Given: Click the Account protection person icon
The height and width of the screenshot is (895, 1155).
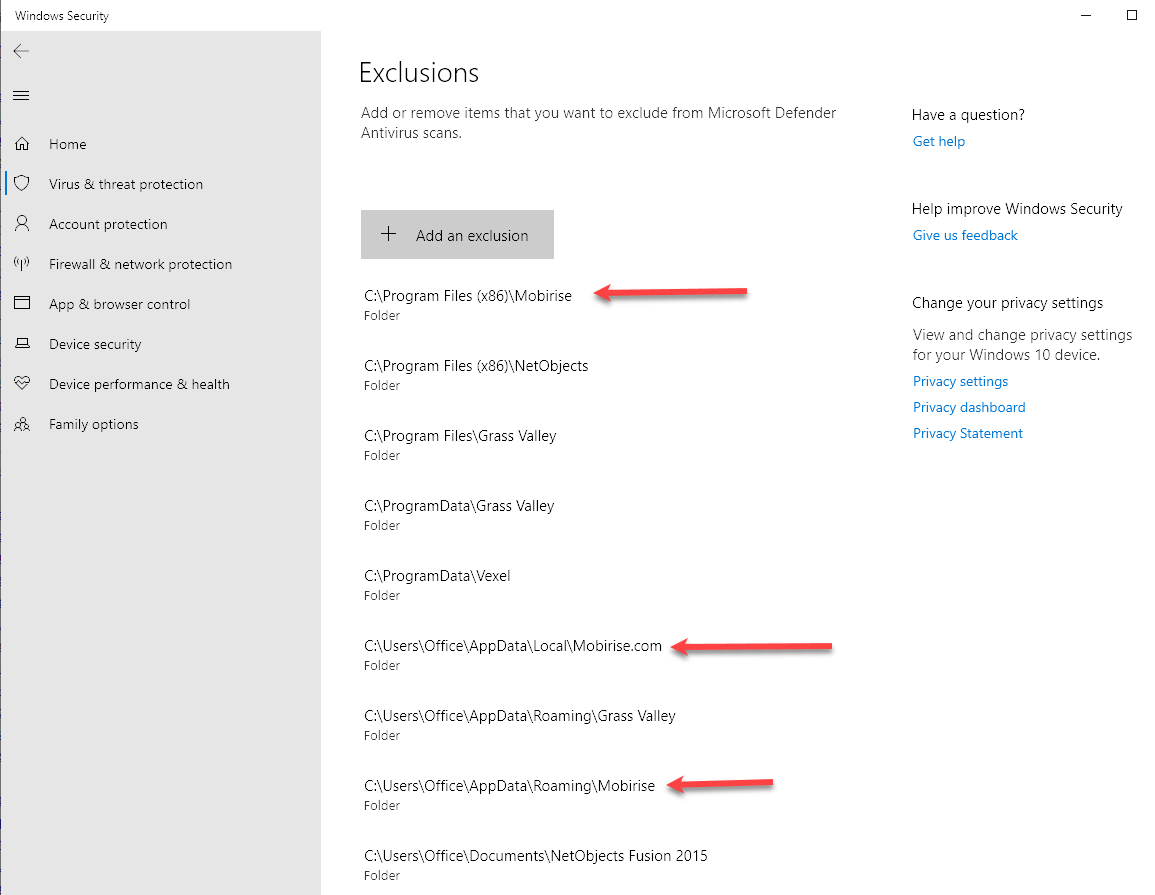Looking at the screenshot, I should tap(22, 224).
